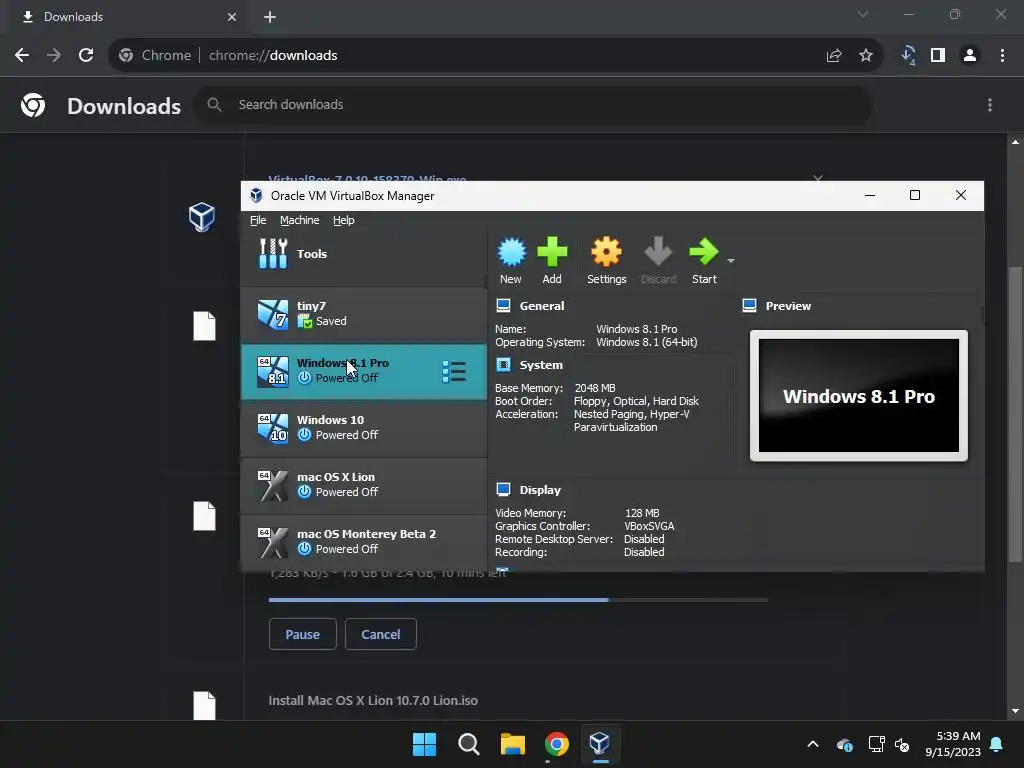Open a new Chrome tab
The image size is (1024, 768).
[x=270, y=17]
